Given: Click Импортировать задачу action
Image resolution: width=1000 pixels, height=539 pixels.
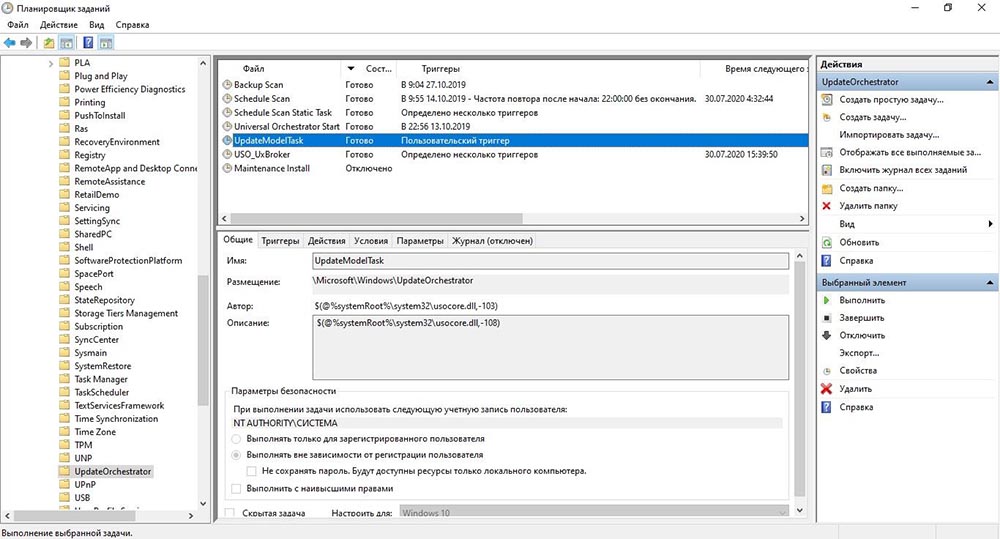Looking at the screenshot, I should click(x=889, y=135).
